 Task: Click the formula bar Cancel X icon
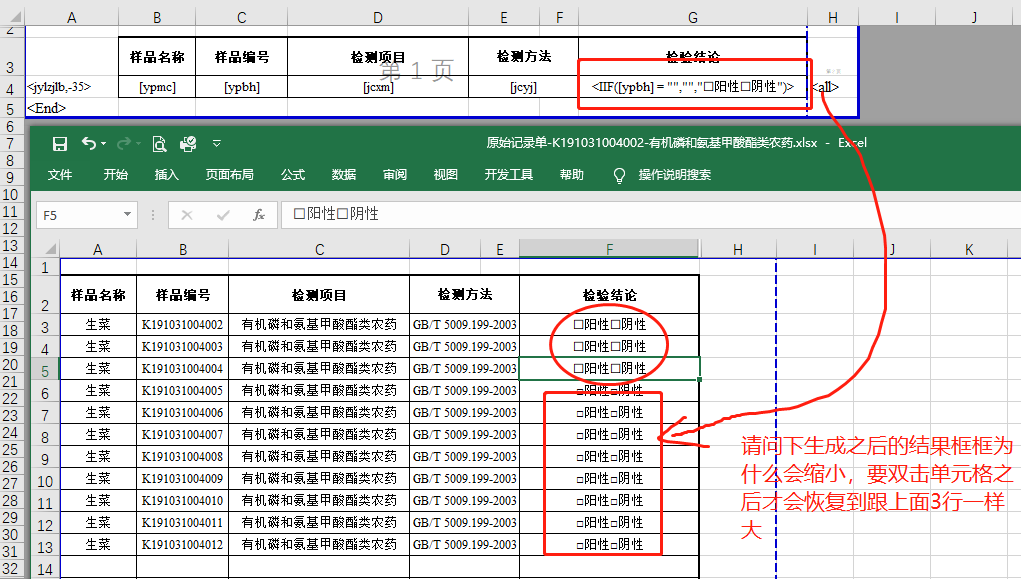pyautogui.click(x=187, y=214)
